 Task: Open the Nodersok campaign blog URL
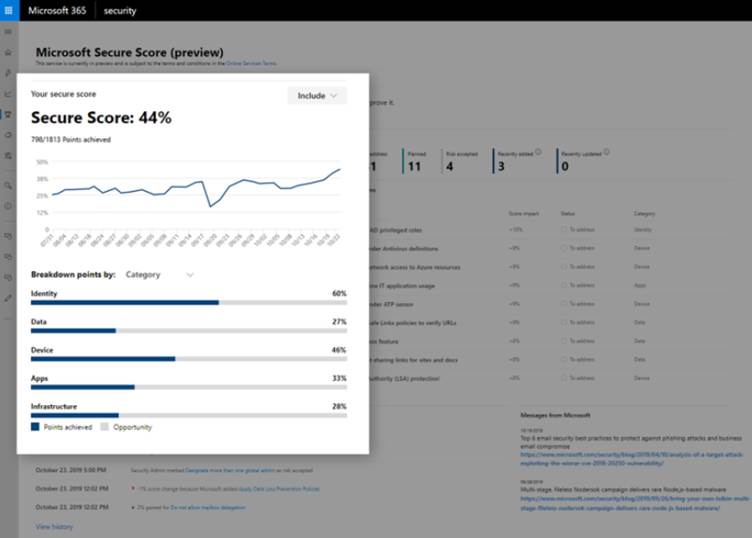click(x=634, y=503)
